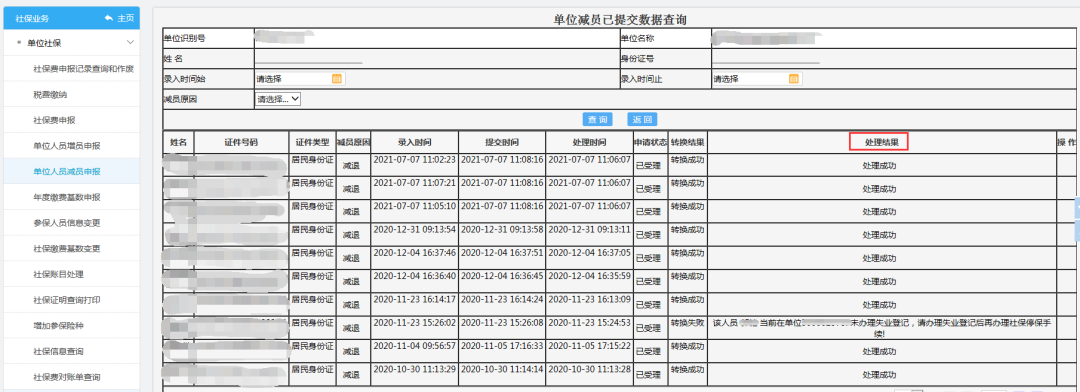
Task: Click entry time 2021-07-07 11:02:23
Action: pos(415,159)
